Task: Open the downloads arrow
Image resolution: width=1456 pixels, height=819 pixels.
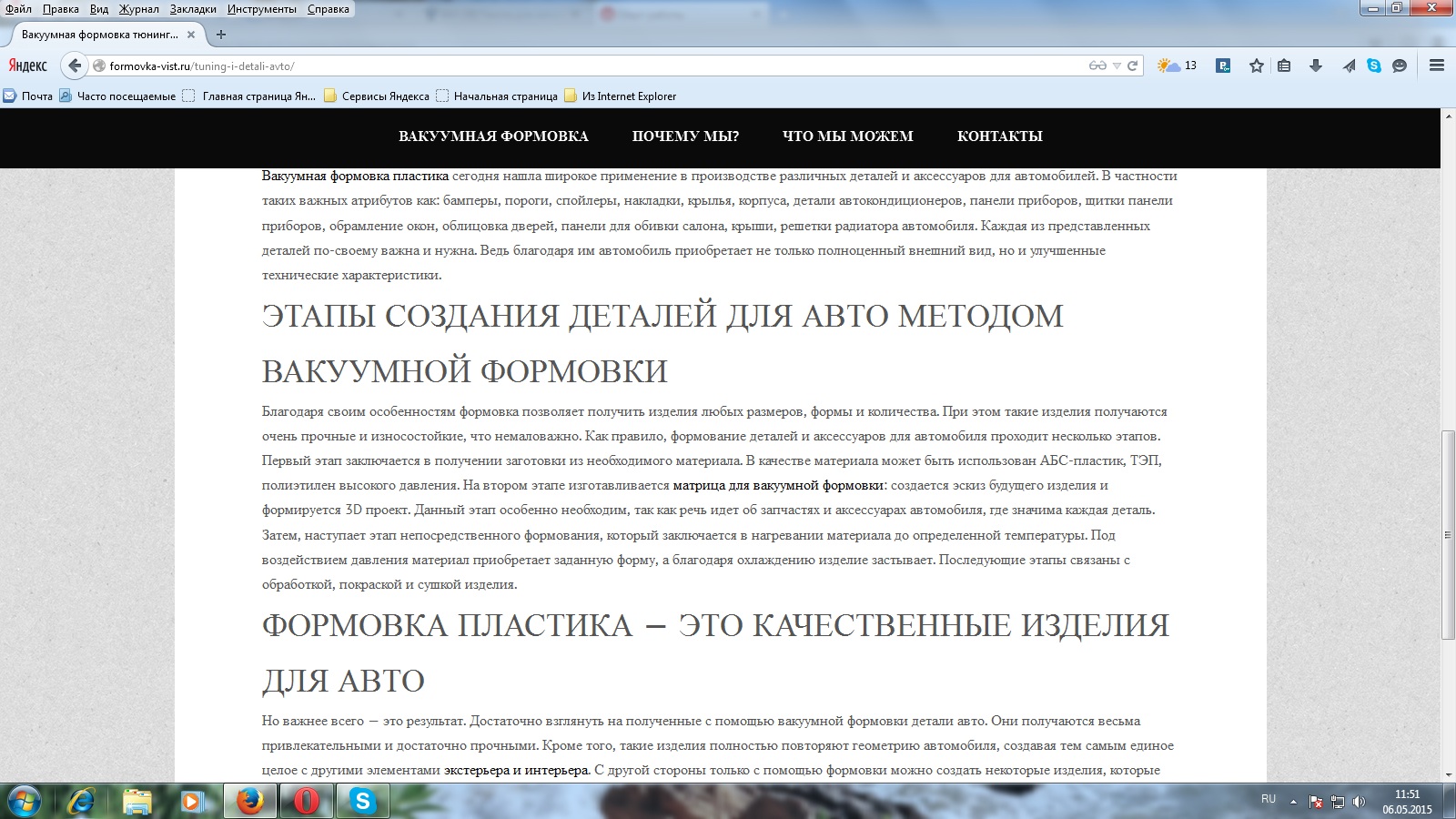Action: [x=1315, y=66]
